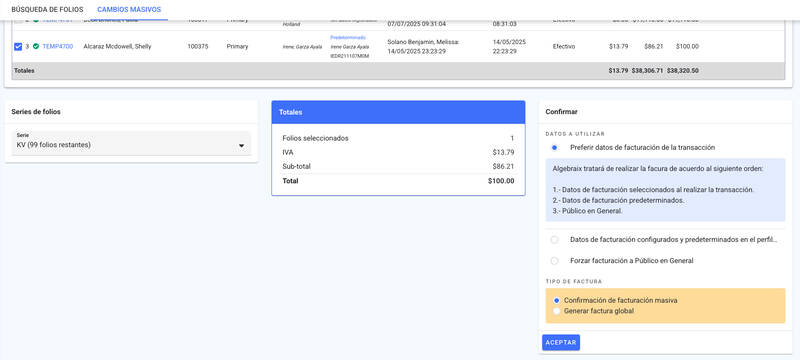Click the Totales blue card header
800x360 pixels.
click(398, 112)
